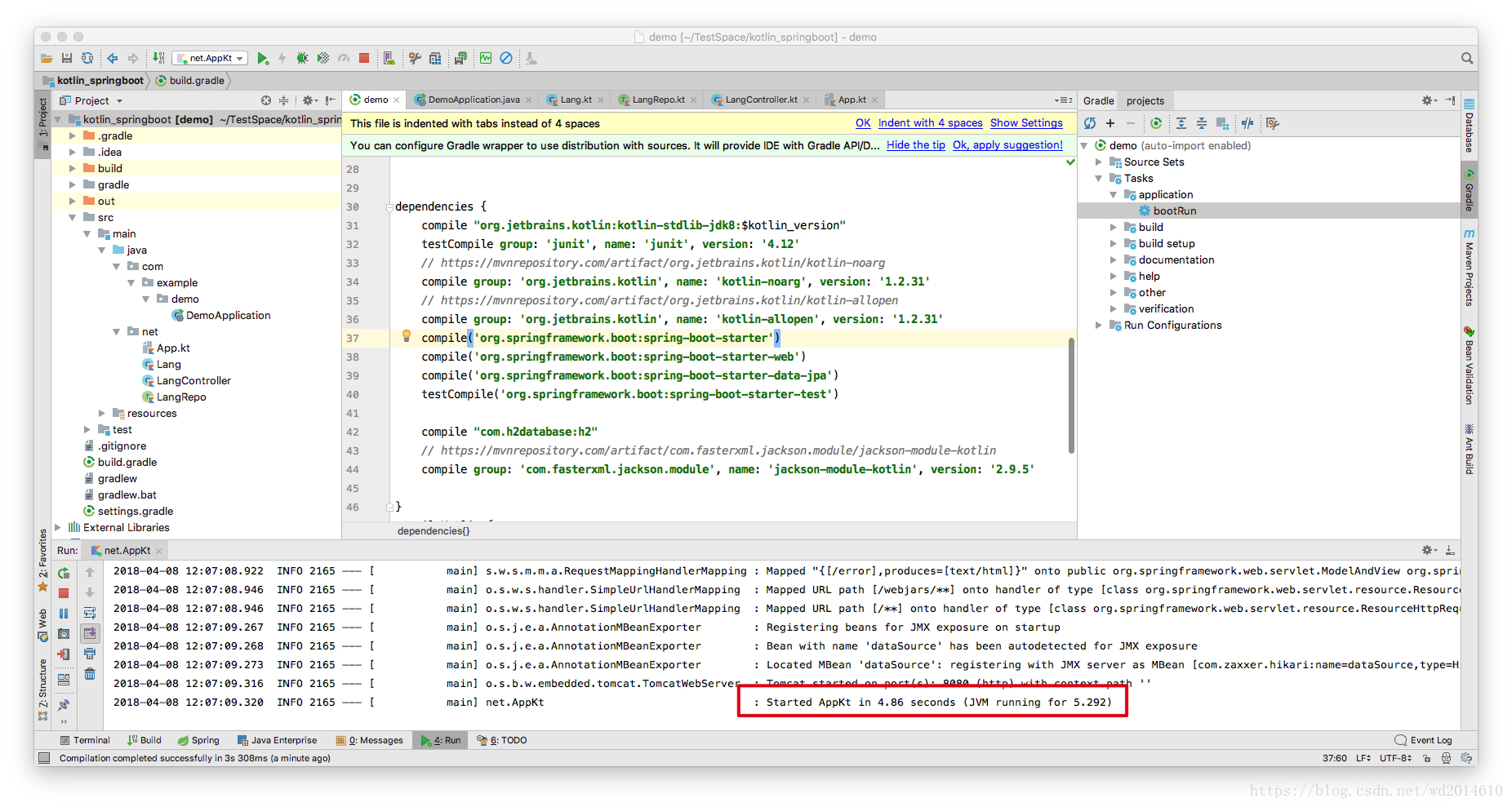The width and height of the screenshot is (1512, 807).
Task: Rerun net.AppKt in the Run panel
Action: click(64, 573)
